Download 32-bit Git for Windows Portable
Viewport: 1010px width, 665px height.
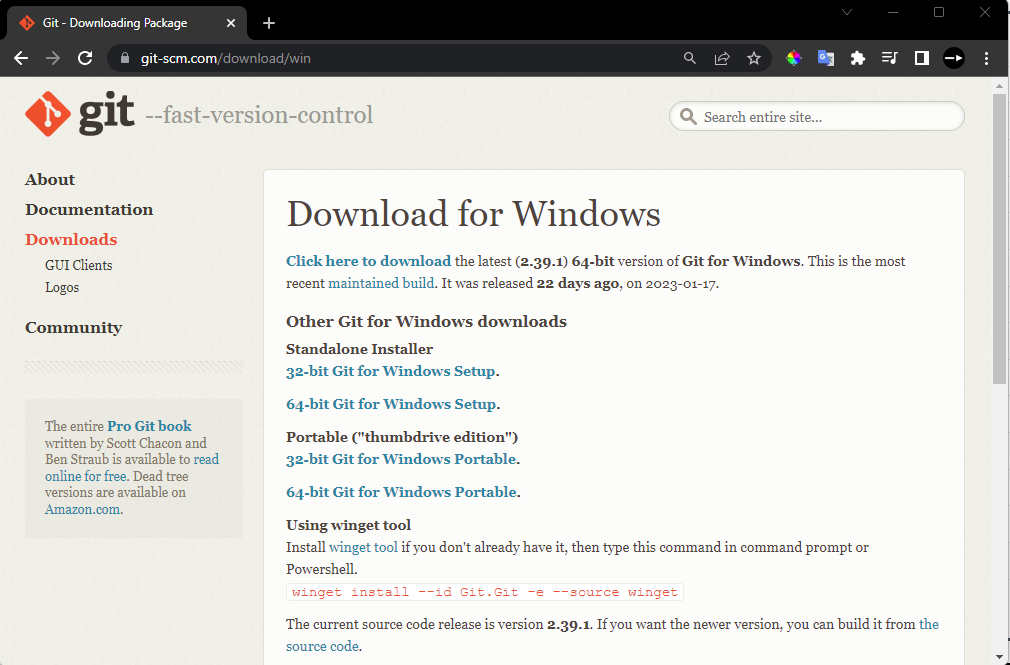(401, 459)
